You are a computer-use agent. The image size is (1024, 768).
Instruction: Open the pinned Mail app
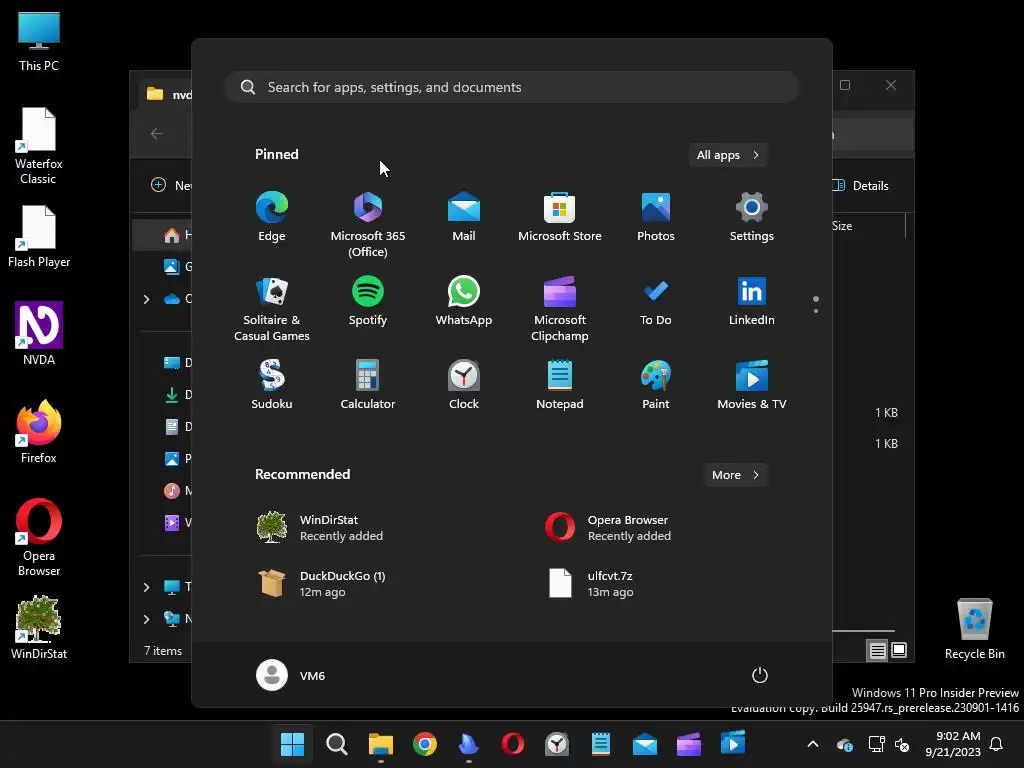tap(464, 217)
